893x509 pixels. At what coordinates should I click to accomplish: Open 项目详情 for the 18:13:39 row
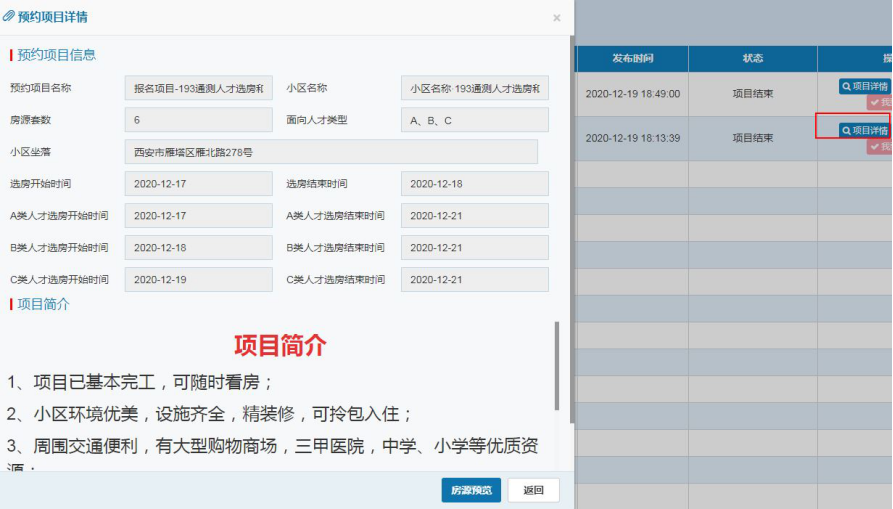865,131
